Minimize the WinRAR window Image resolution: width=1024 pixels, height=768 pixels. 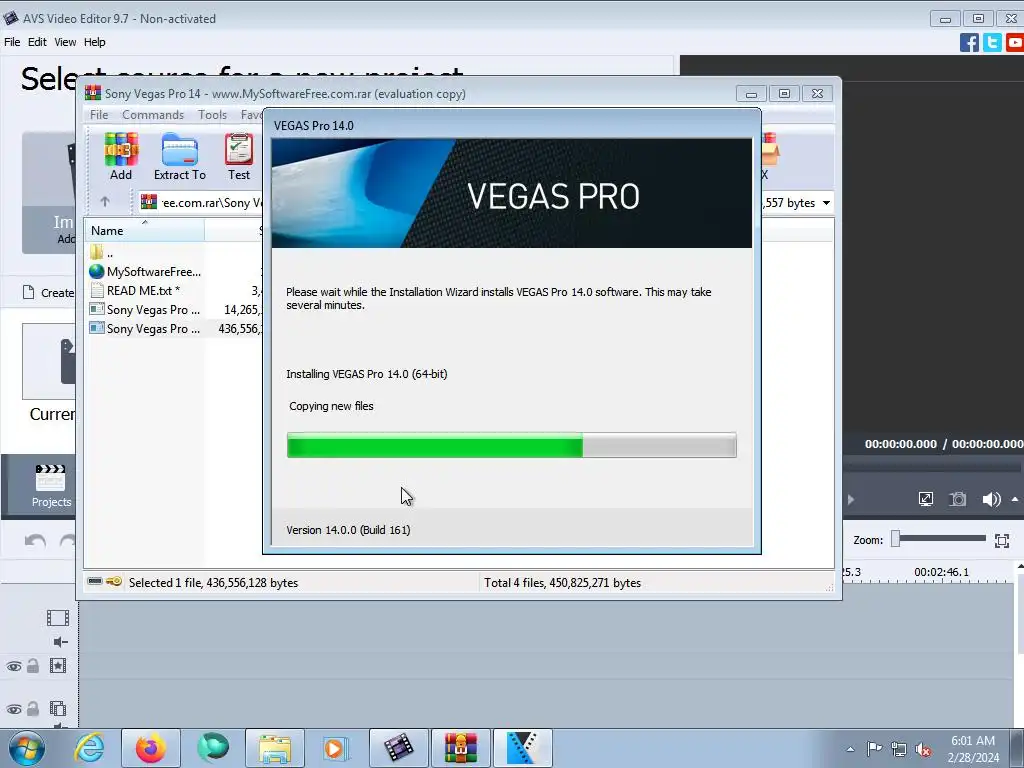(x=751, y=94)
